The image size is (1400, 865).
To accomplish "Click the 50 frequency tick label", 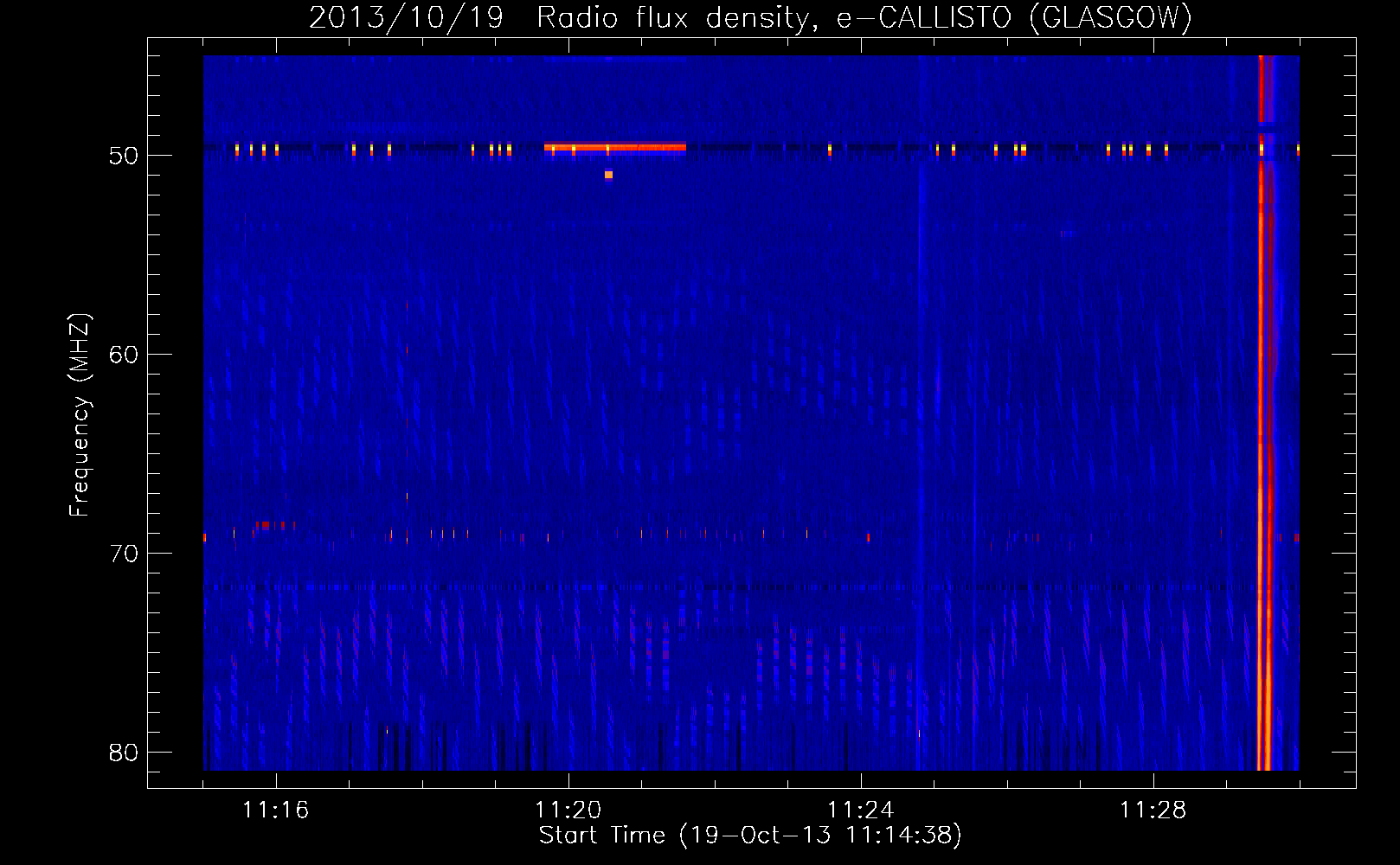I will [124, 156].
